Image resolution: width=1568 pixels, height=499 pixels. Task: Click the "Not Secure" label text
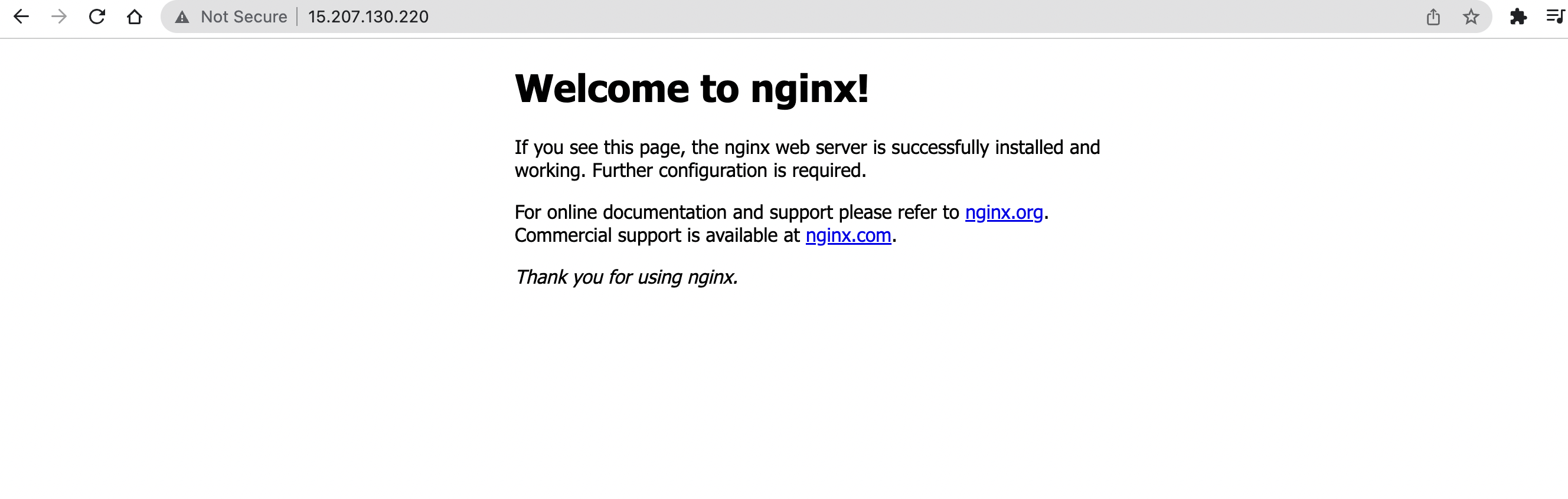tap(243, 17)
